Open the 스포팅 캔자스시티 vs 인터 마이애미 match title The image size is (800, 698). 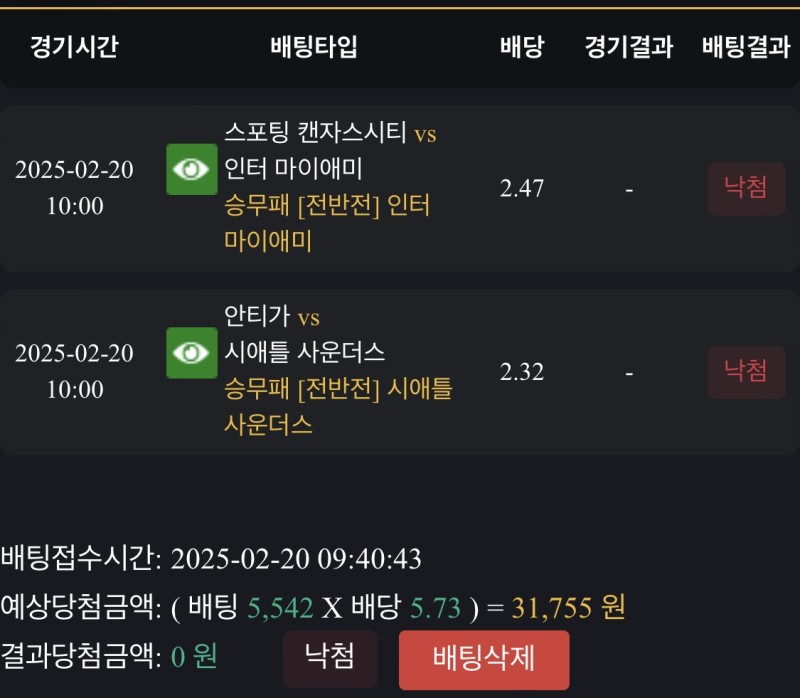(330, 150)
